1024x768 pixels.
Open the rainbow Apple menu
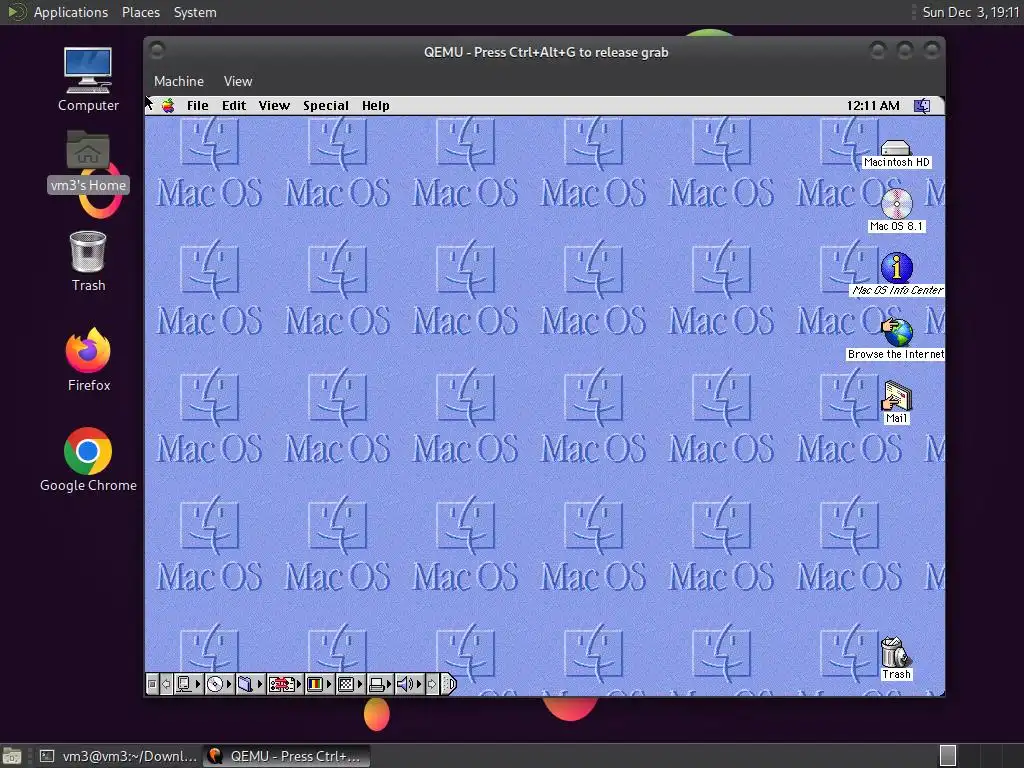tap(168, 106)
